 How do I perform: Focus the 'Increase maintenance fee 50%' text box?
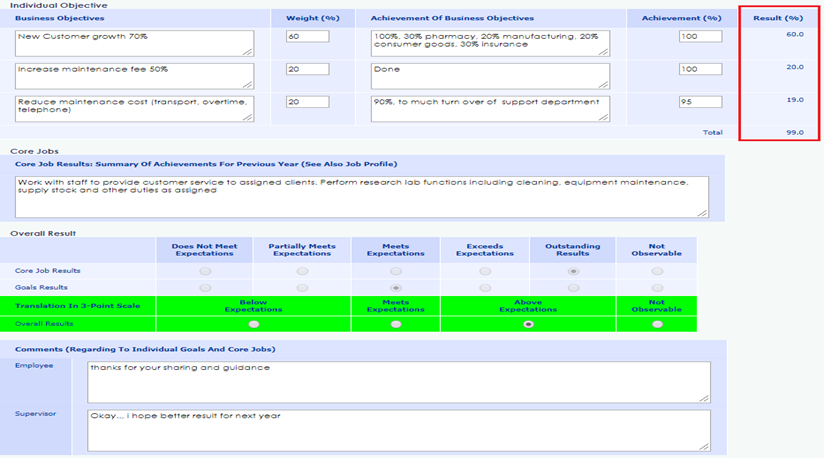point(134,76)
